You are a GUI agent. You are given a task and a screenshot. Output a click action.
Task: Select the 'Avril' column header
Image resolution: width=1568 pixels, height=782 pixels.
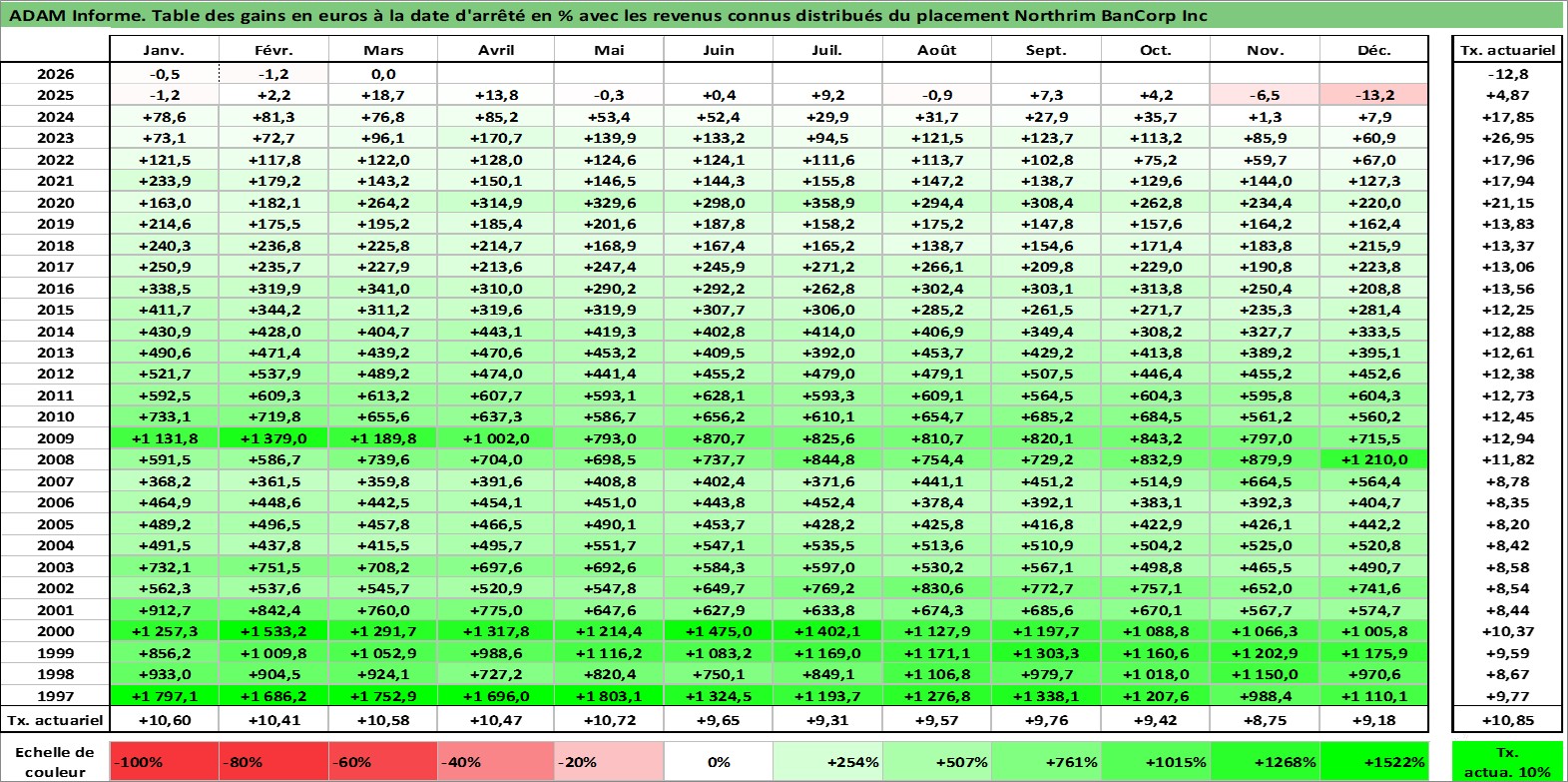pos(496,50)
